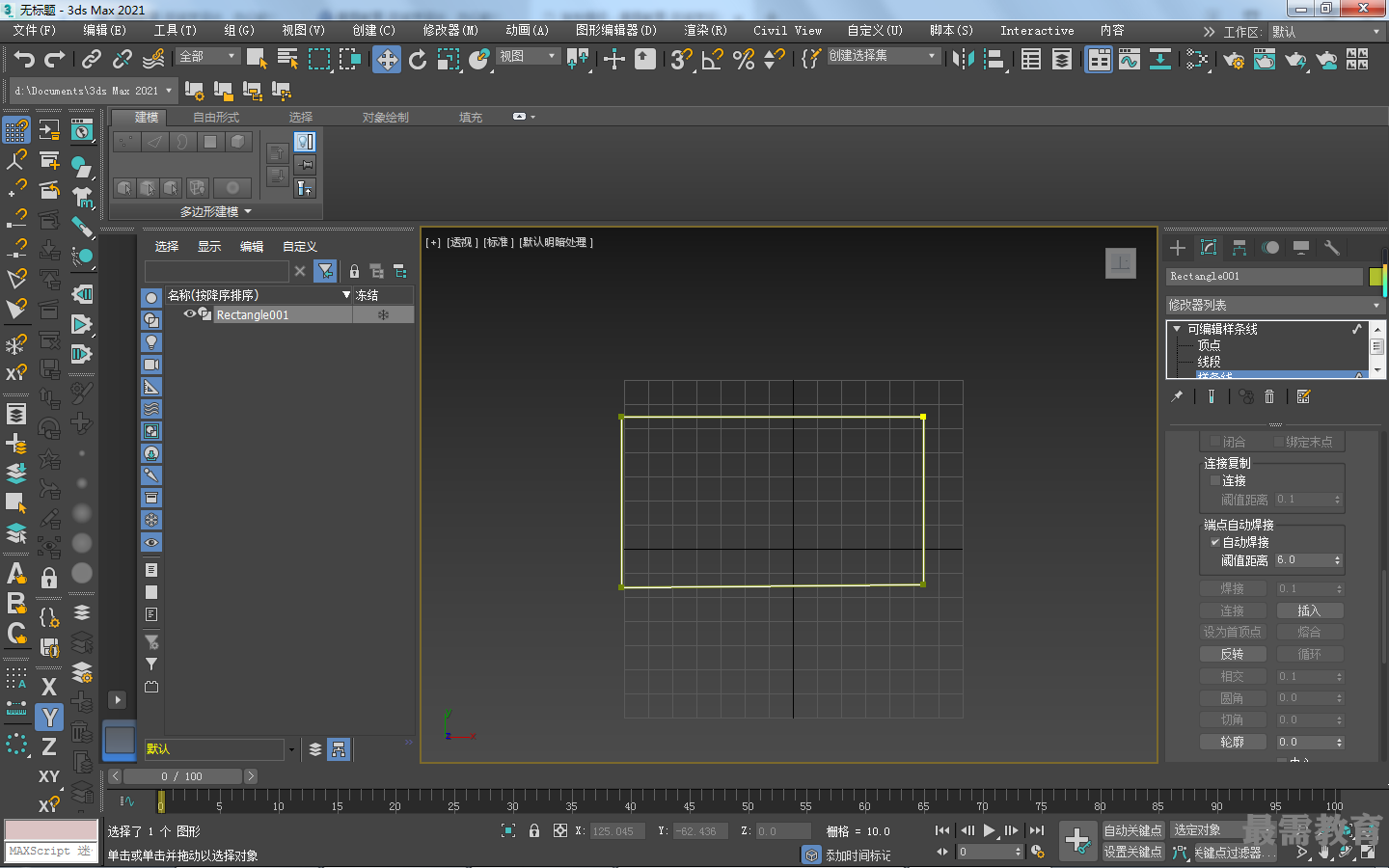Click the filter funnel icon in scene explorer
The height and width of the screenshot is (868, 1389).
(326, 271)
